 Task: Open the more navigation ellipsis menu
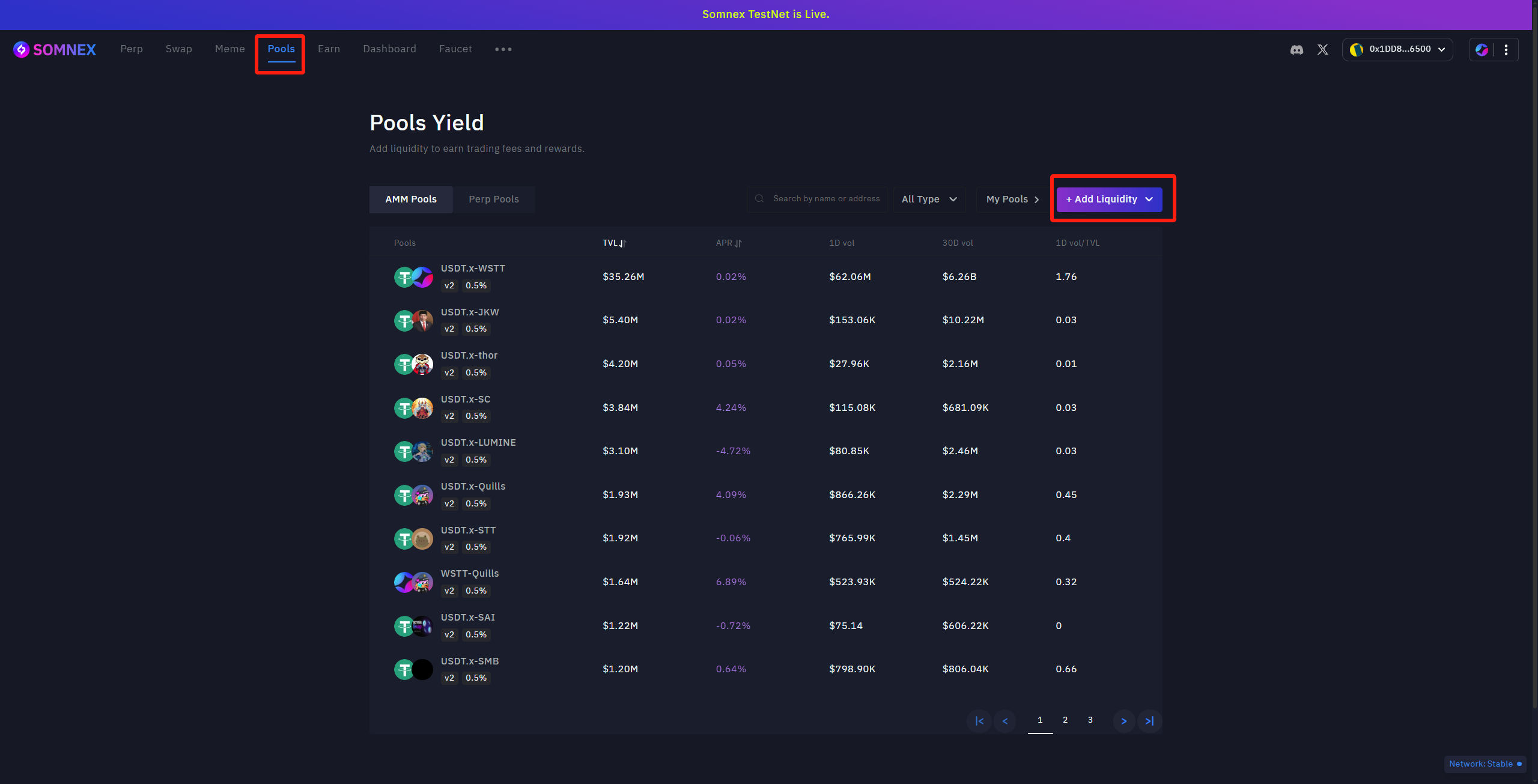503,49
